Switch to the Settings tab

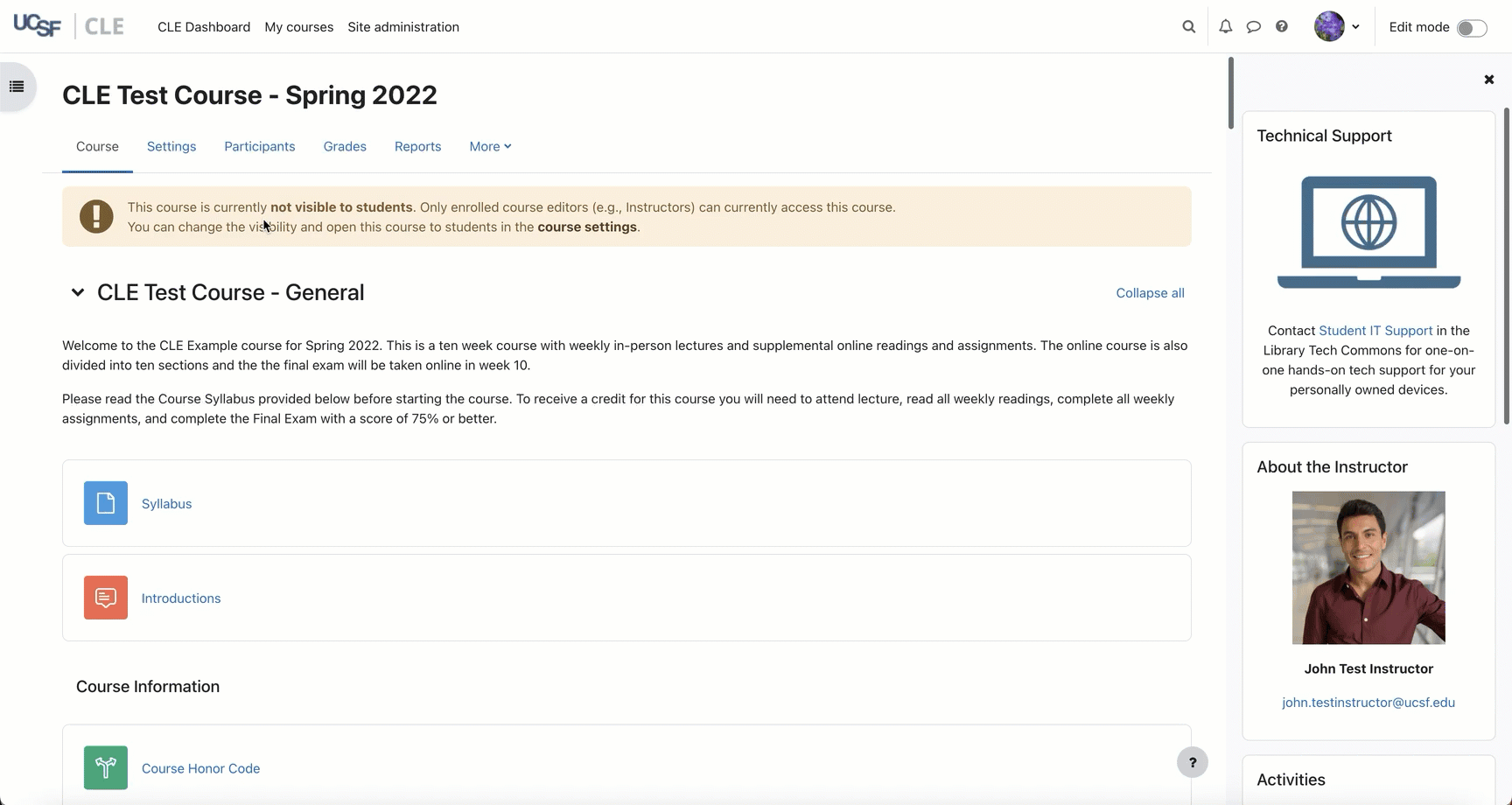click(x=171, y=147)
